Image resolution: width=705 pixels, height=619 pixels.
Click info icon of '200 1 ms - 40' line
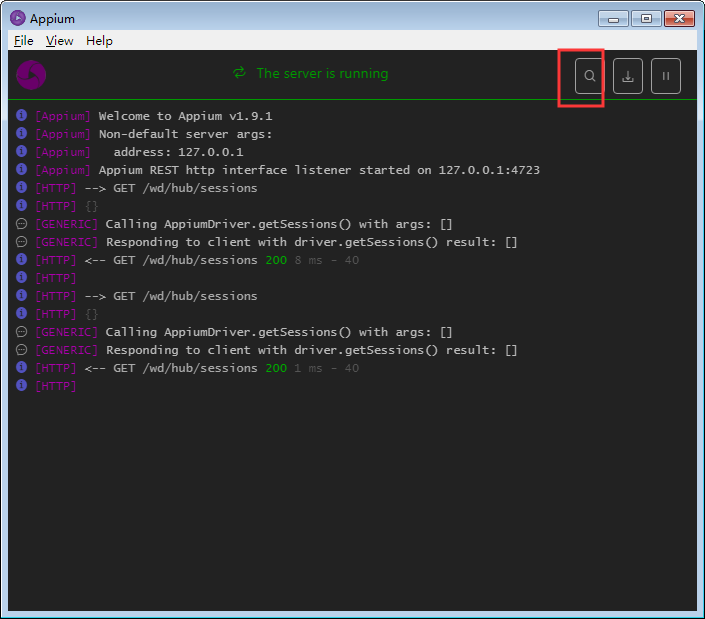click(x=21, y=367)
